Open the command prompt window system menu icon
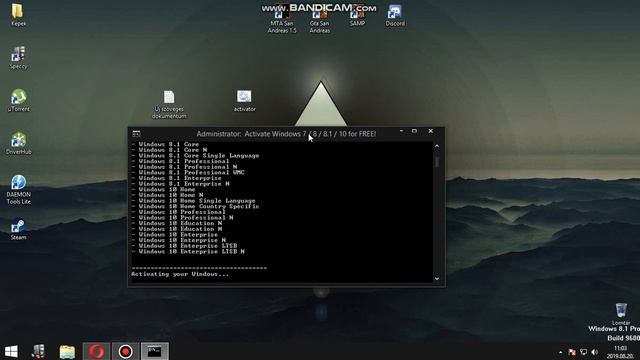The width and height of the screenshot is (640, 360). coord(136,134)
